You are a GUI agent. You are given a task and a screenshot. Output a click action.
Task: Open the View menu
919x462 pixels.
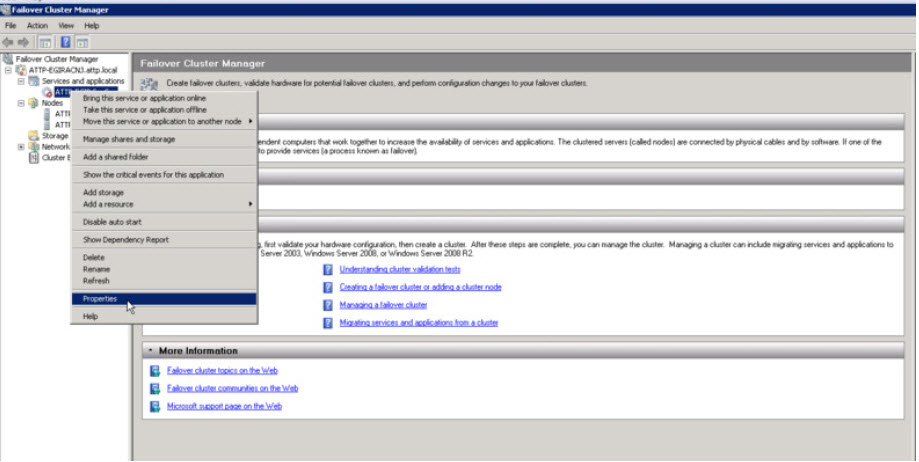(x=66, y=26)
